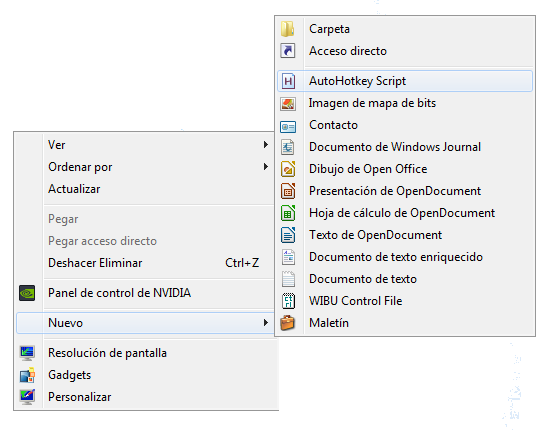The height and width of the screenshot is (430, 555).
Task: Click the Acceso directo shortcut arrow icon
Action: 287,51
